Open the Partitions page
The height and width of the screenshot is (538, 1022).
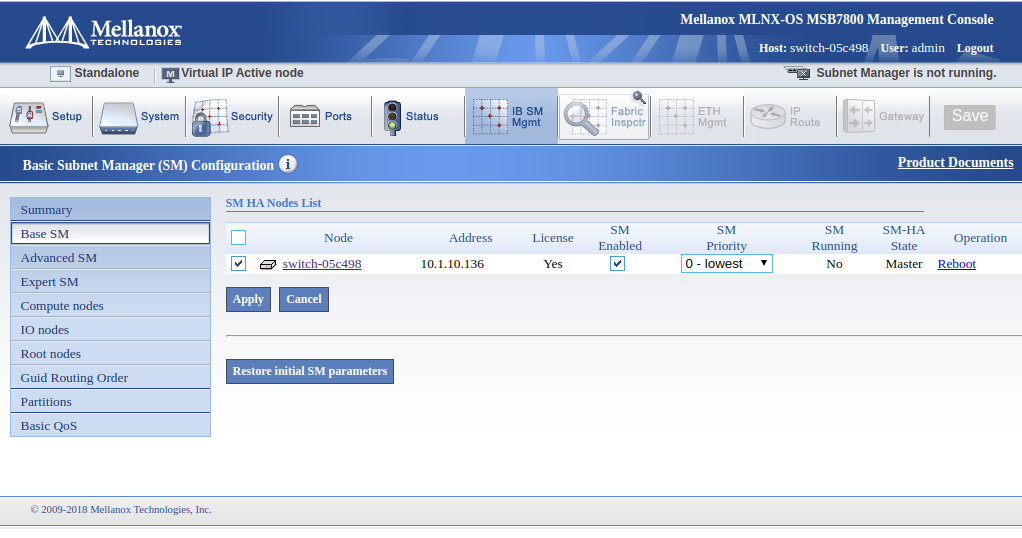pyautogui.click(x=111, y=402)
